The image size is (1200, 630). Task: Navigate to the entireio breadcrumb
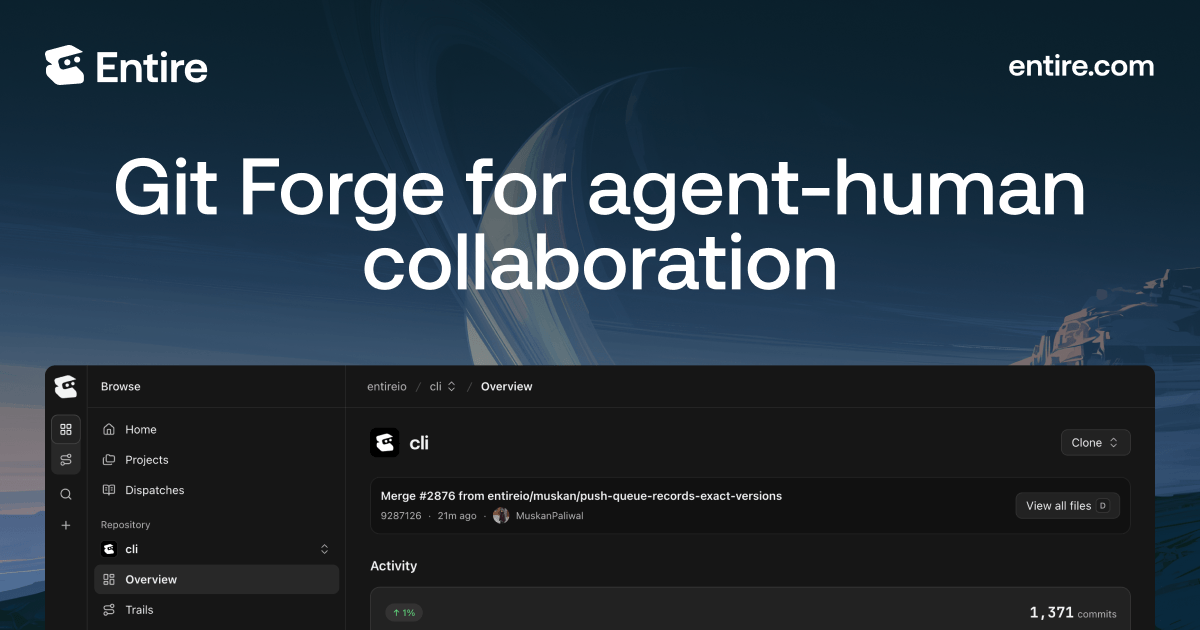coord(388,387)
